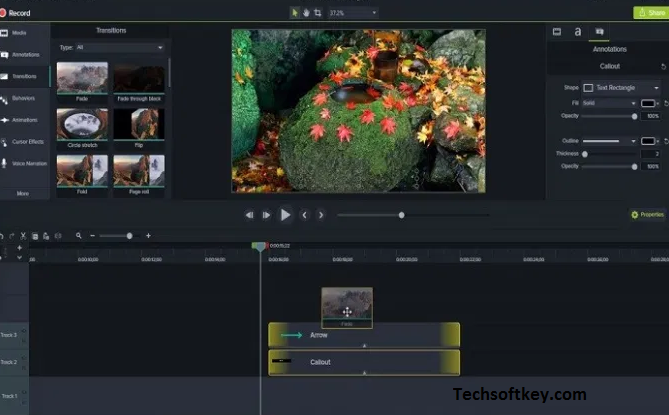Open the Shape dropdown showing Text Rectangle

pyautogui.click(x=622, y=87)
